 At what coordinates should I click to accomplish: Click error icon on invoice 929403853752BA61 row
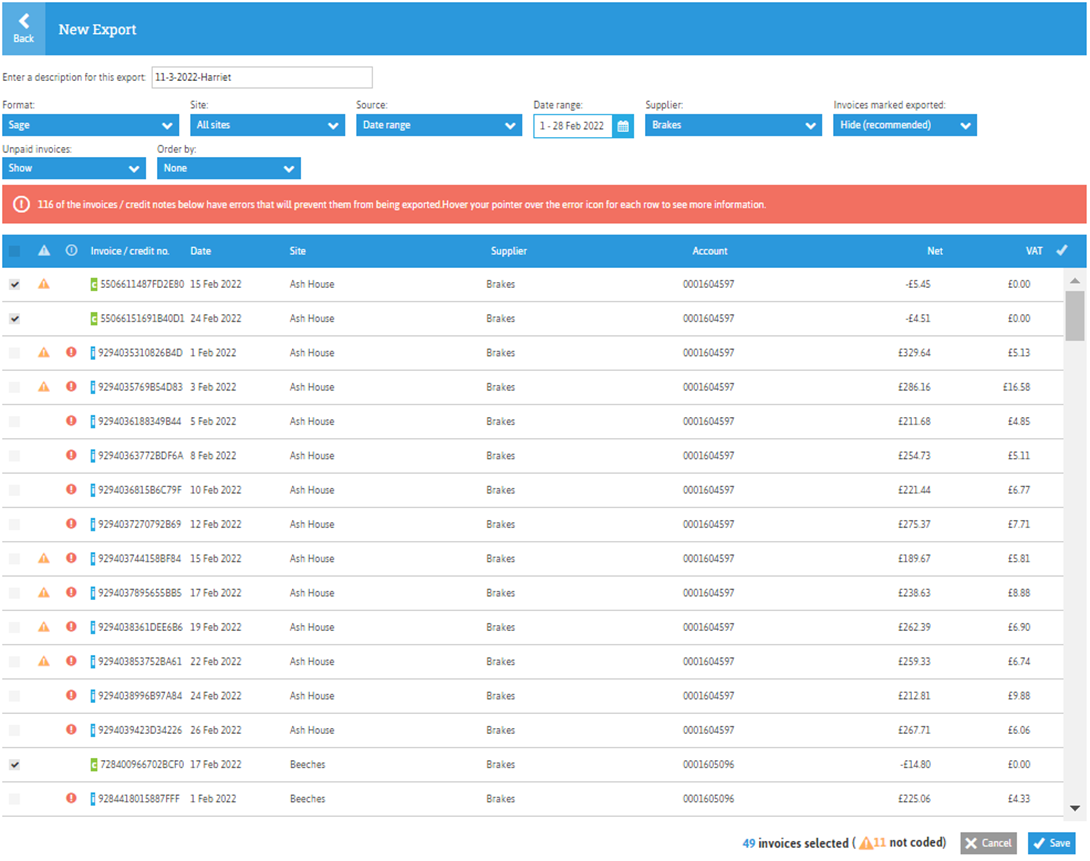click(x=71, y=662)
